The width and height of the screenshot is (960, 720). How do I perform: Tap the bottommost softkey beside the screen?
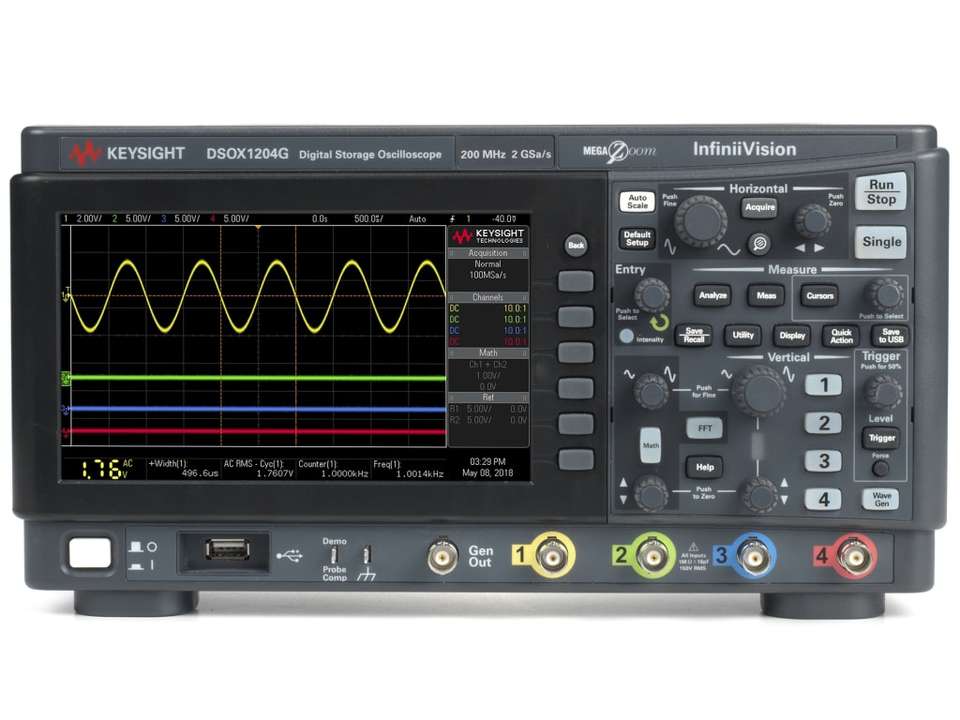576,460
